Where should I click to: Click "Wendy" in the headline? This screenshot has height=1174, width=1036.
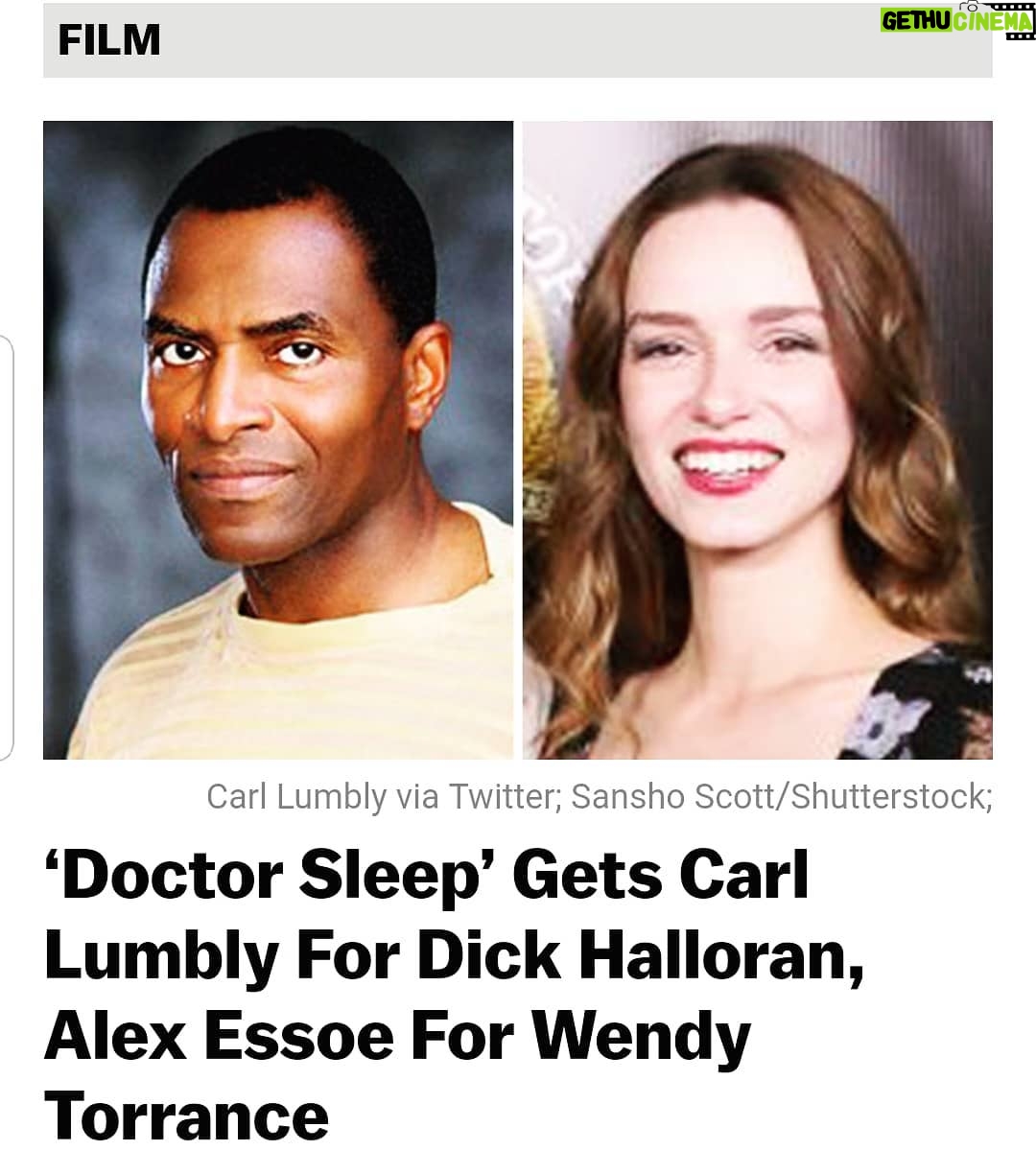click(641, 1040)
